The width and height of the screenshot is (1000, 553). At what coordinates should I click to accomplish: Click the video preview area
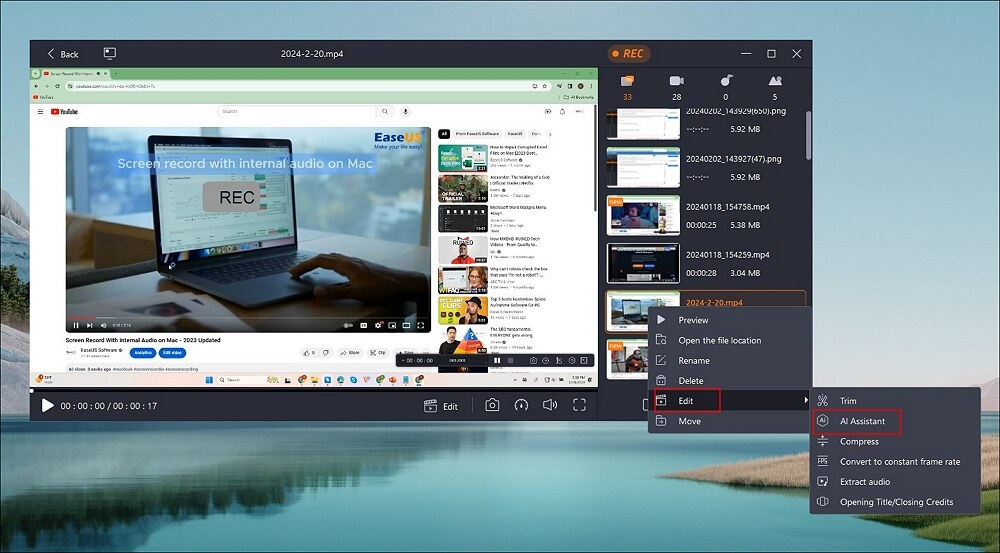tap(314, 227)
